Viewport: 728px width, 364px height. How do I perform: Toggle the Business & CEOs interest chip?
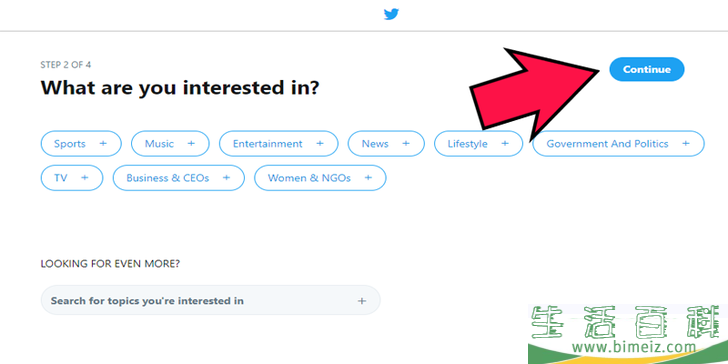click(179, 178)
